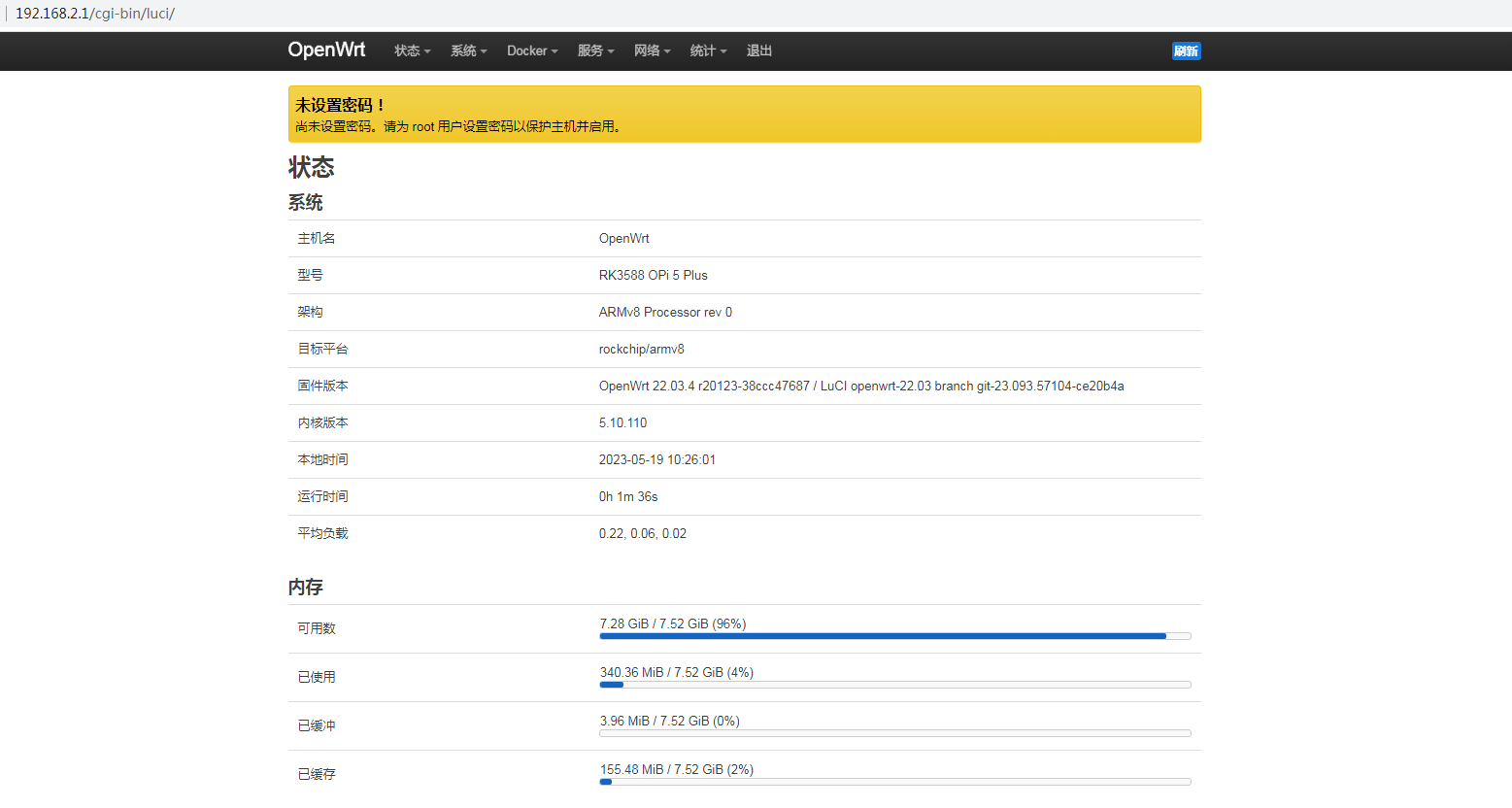Open the Docker dropdown menu
1512x808 pixels.
[x=532, y=50]
